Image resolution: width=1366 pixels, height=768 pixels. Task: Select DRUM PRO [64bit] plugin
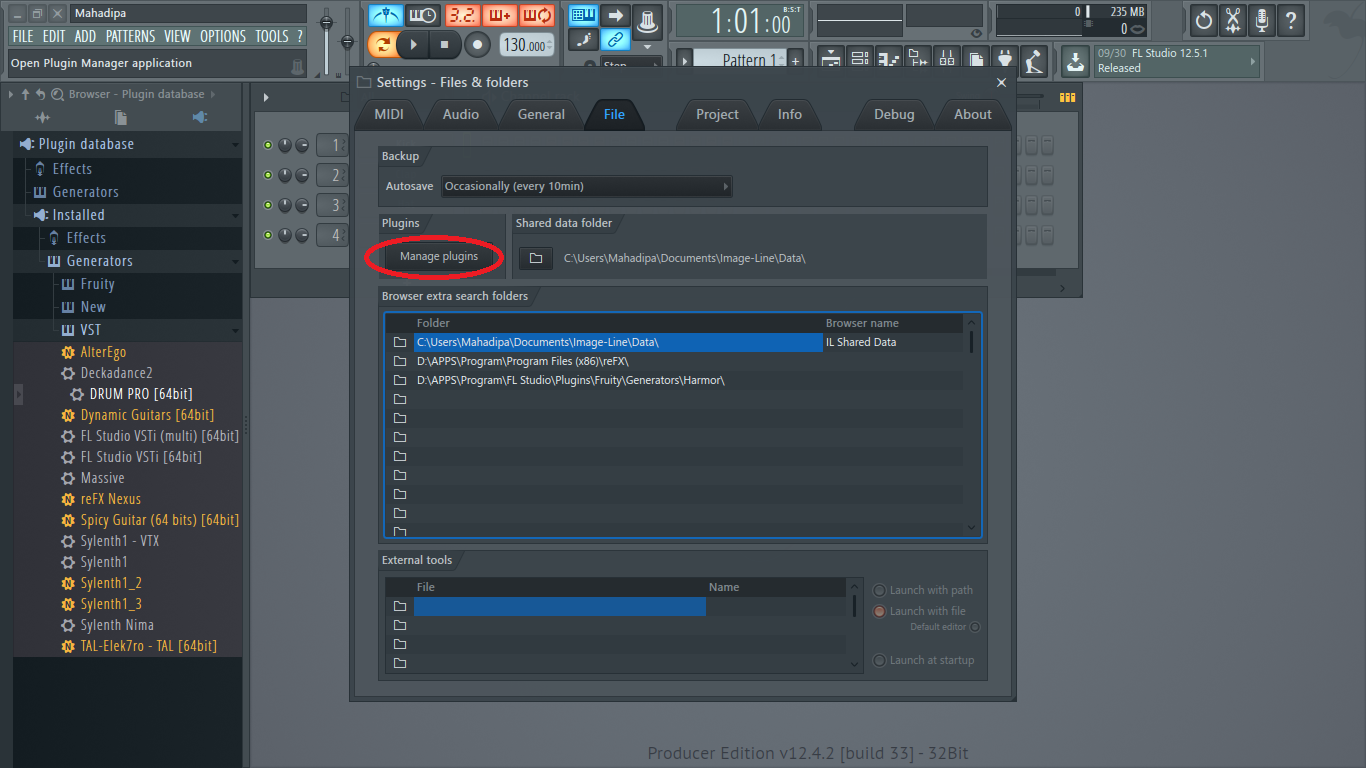(x=141, y=394)
